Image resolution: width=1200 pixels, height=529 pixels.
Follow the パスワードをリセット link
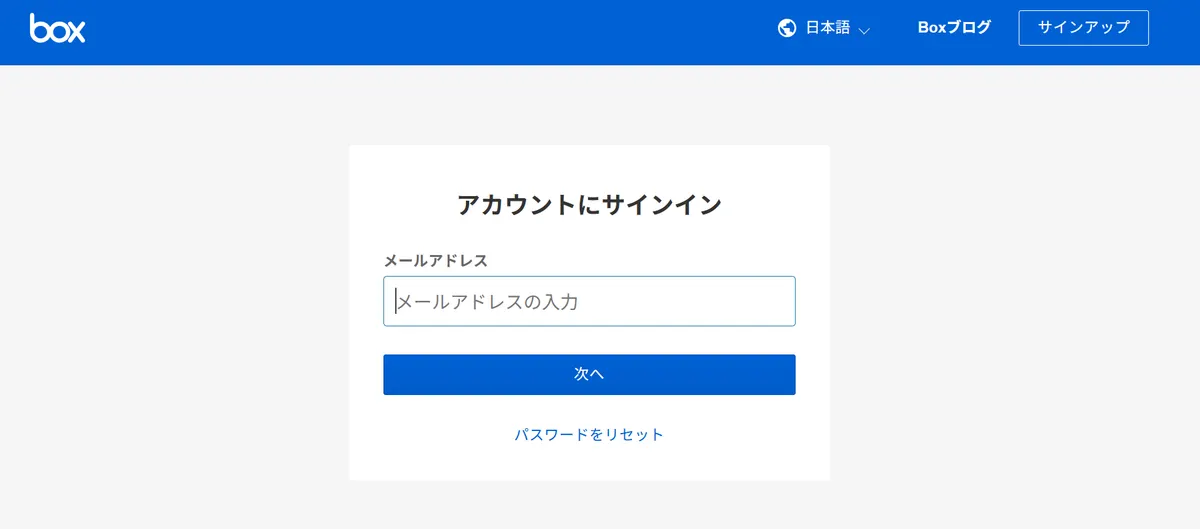(589, 434)
